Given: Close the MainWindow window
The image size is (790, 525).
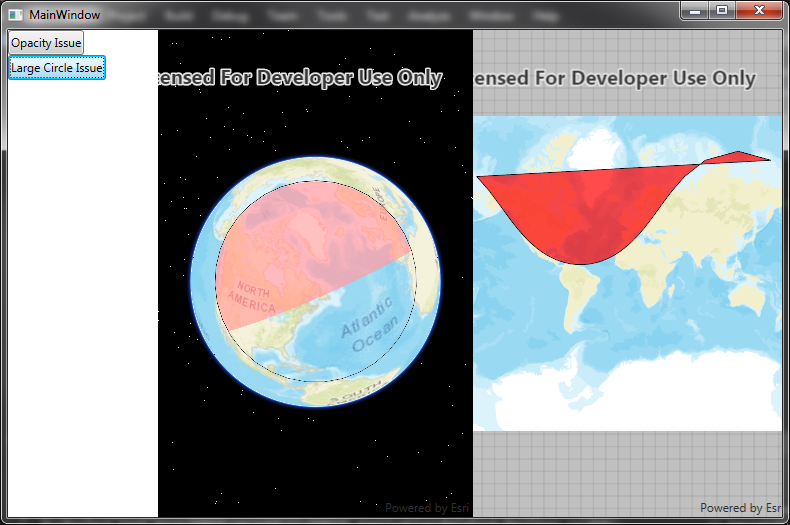Looking at the screenshot, I should click(x=759, y=11).
